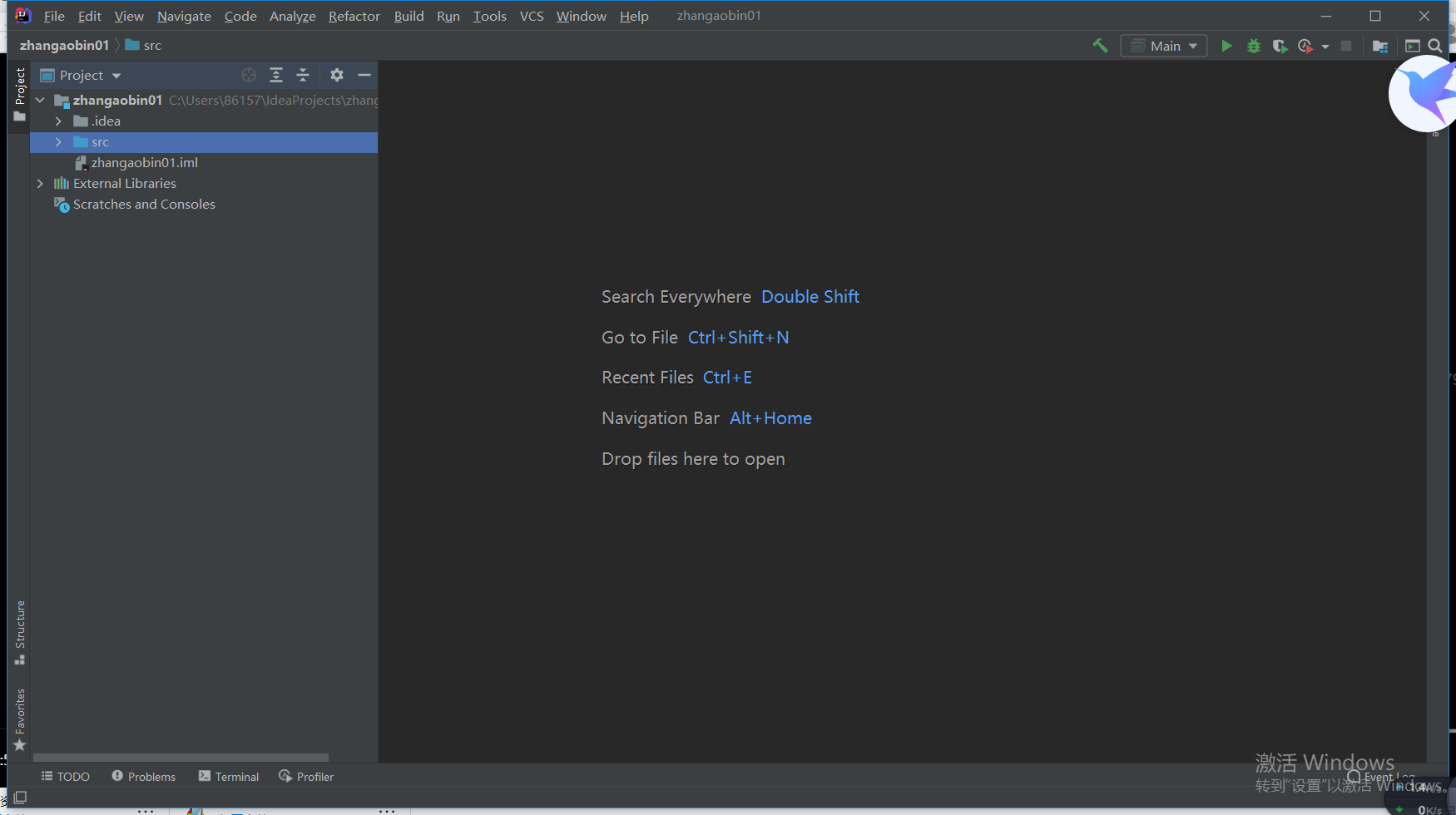Open the Navigate menu
The height and width of the screenshot is (815, 1456).
(184, 16)
